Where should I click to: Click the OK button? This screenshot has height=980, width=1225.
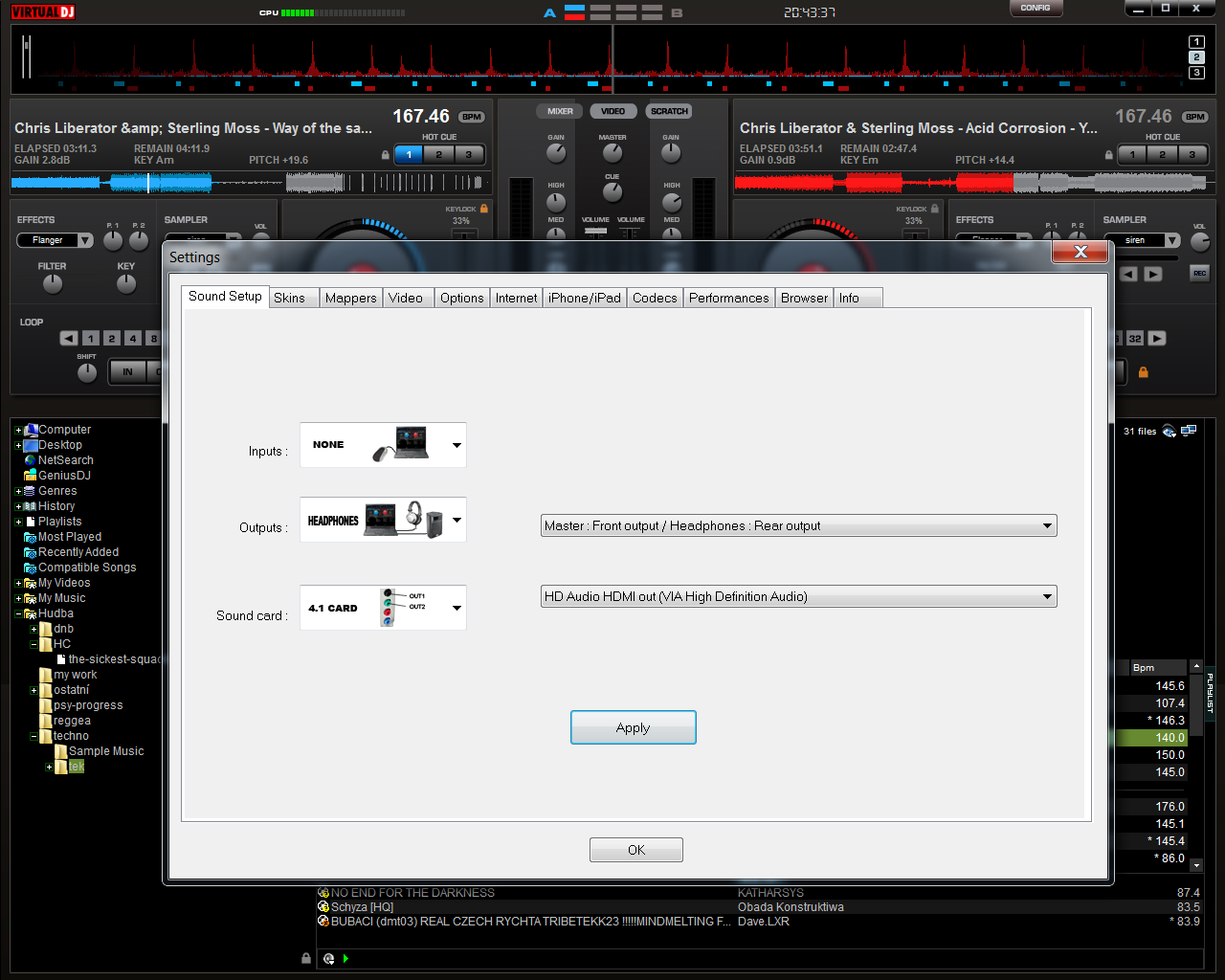(x=635, y=850)
